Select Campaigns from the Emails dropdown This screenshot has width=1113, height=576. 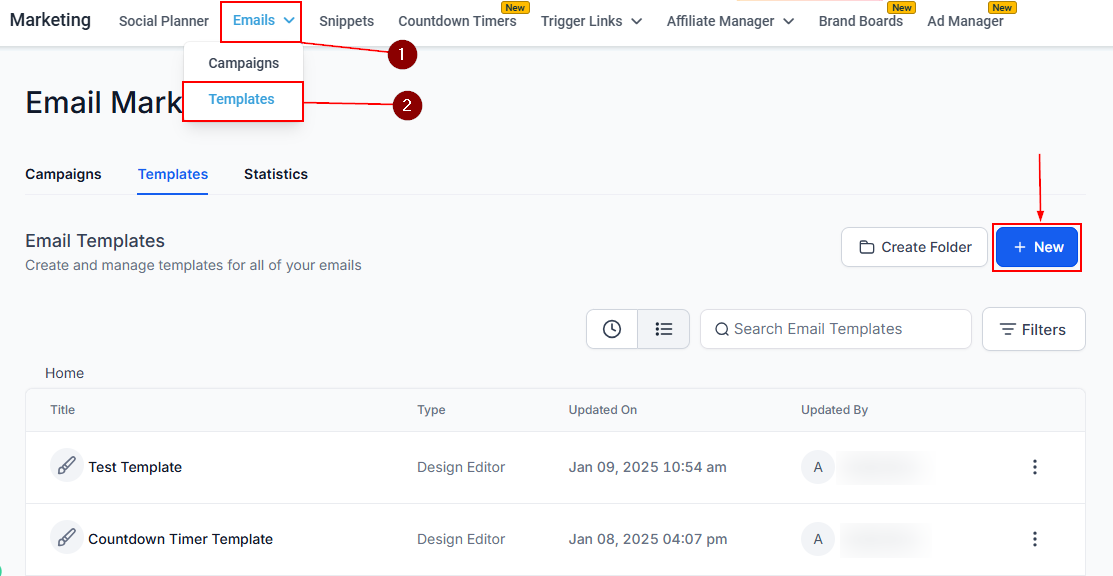pos(243,63)
